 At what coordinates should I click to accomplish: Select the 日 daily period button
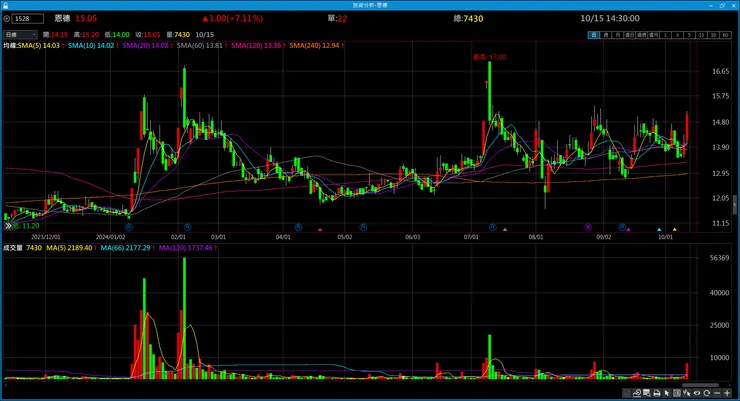[x=594, y=35]
